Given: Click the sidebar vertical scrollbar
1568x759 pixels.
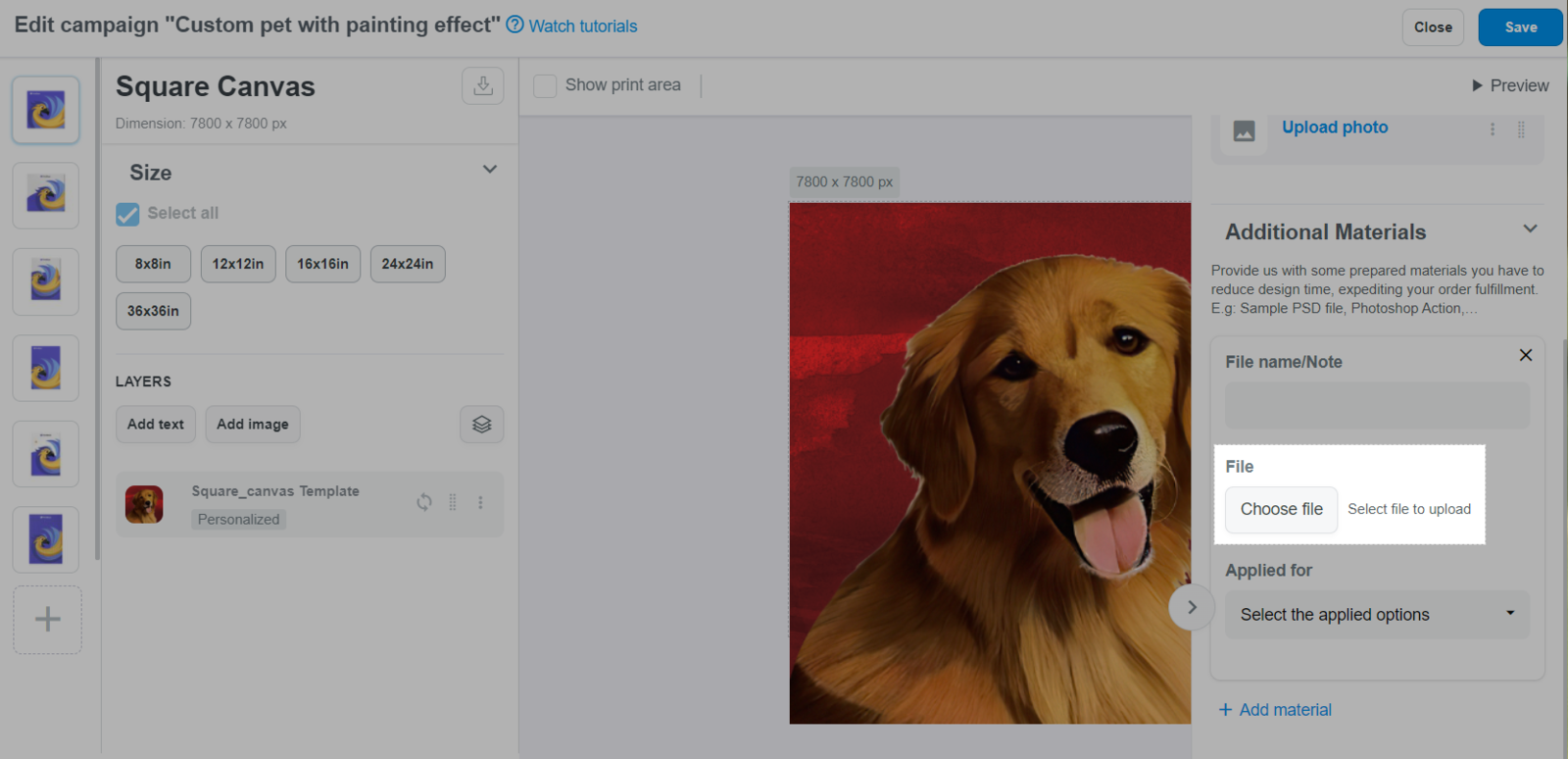Looking at the screenshot, I should (97, 309).
